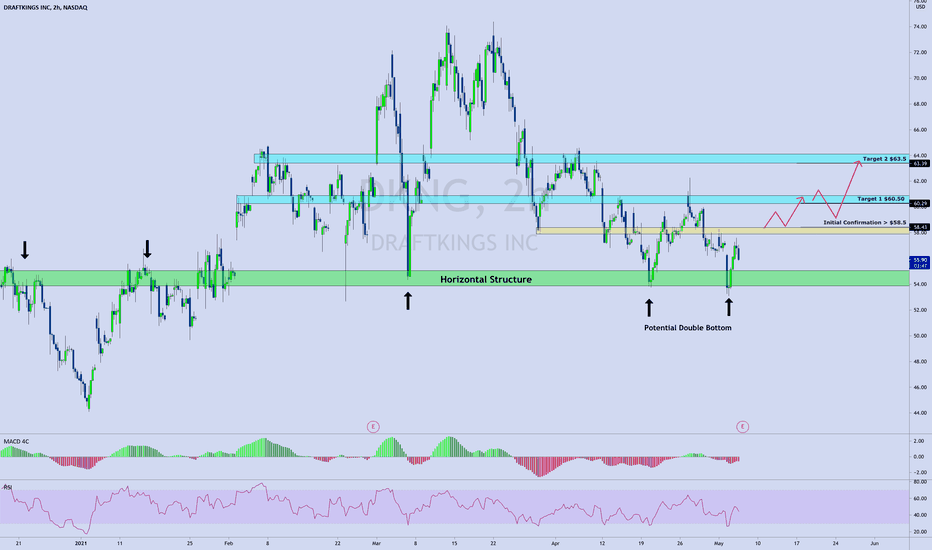Click the 48.00 price axis value
This screenshot has height=550, width=932.
pyautogui.click(x=920, y=362)
